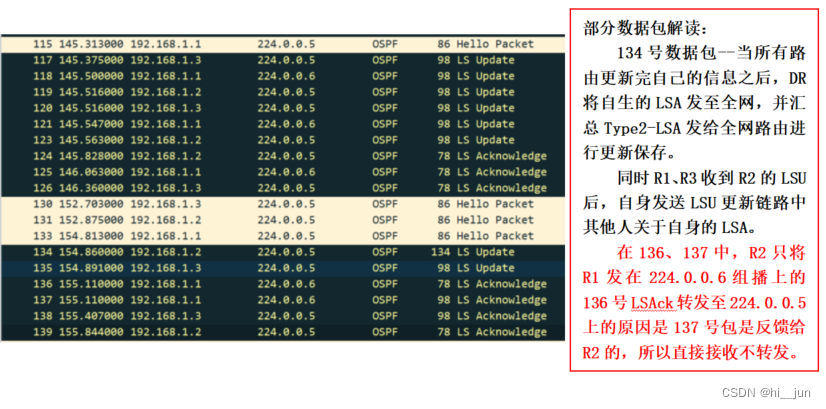Select packet 115 Hello Packet row
This screenshot has height=409, width=826.
point(283,44)
